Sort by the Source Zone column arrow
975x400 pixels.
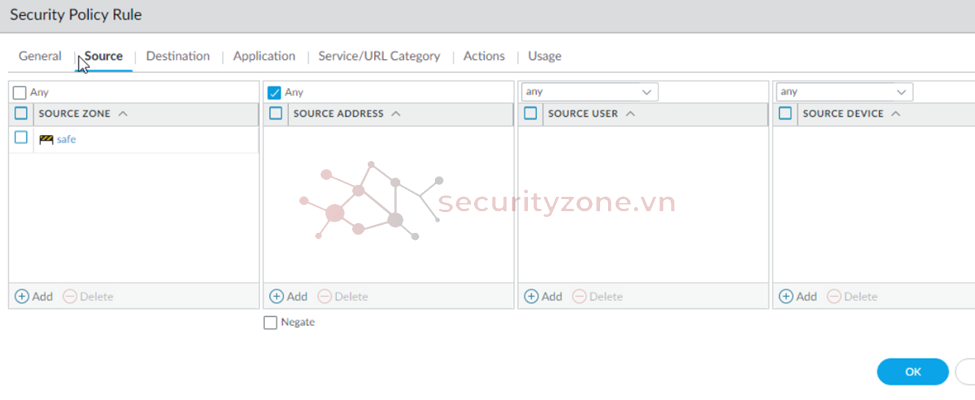pyautogui.click(x=122, y=114)
